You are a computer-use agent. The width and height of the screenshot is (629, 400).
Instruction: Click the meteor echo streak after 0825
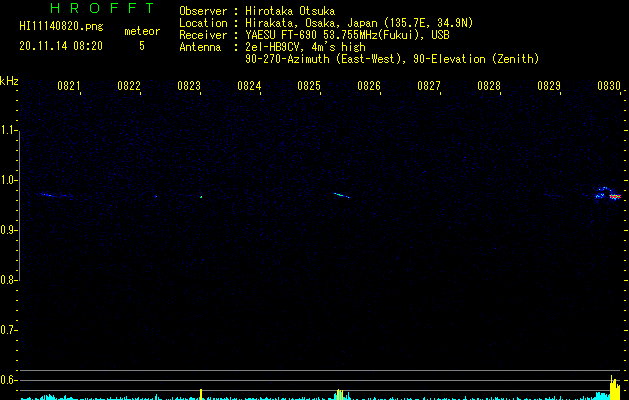[x=342, y=195]
